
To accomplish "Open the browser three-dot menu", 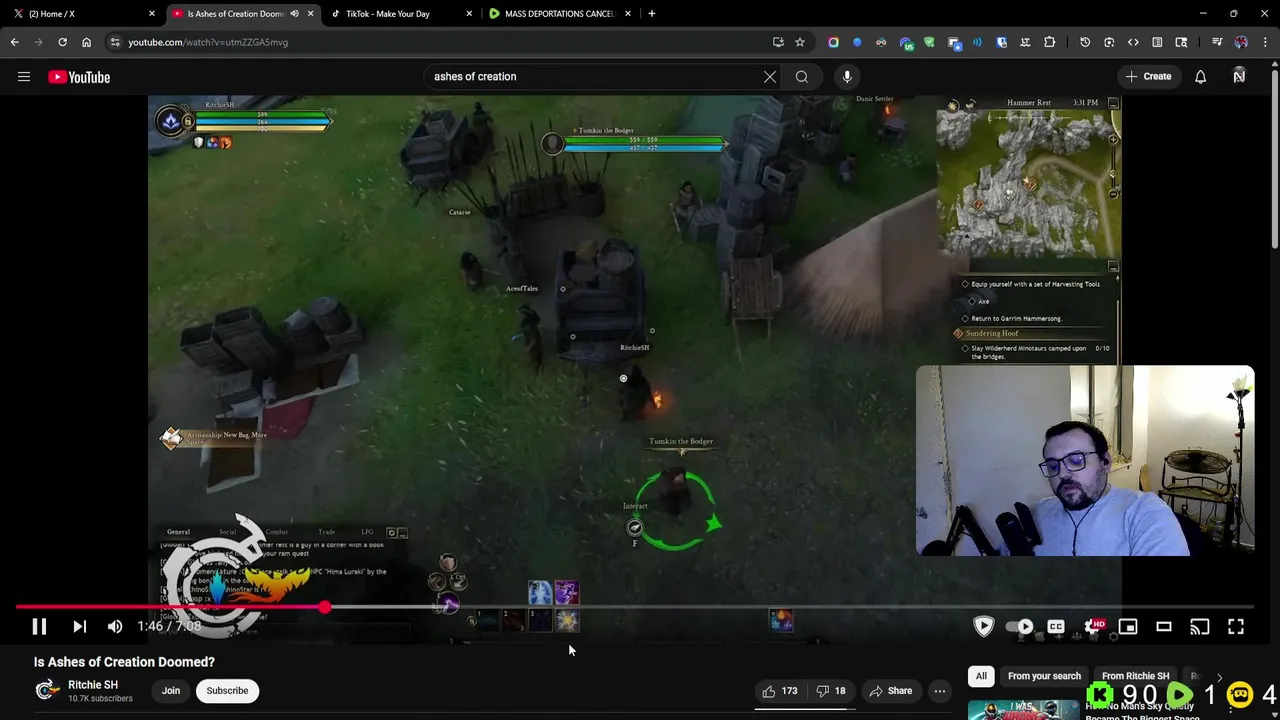I will tap(1265, 42).
